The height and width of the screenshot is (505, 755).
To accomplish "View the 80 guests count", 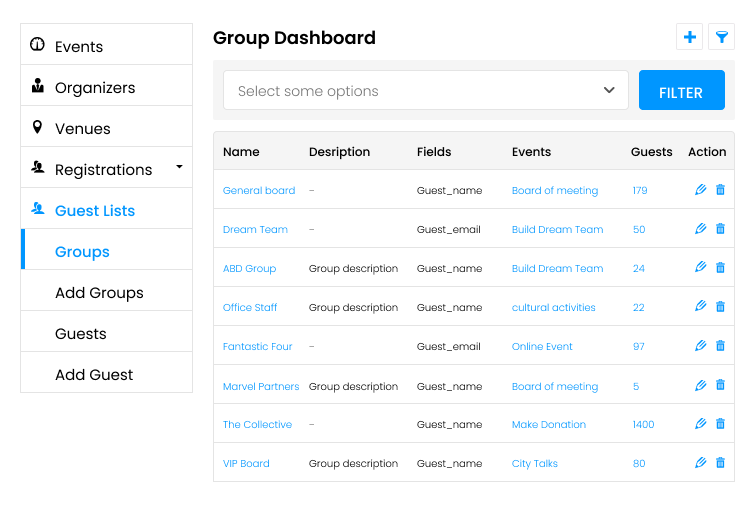I will click(x=639, y=464).
